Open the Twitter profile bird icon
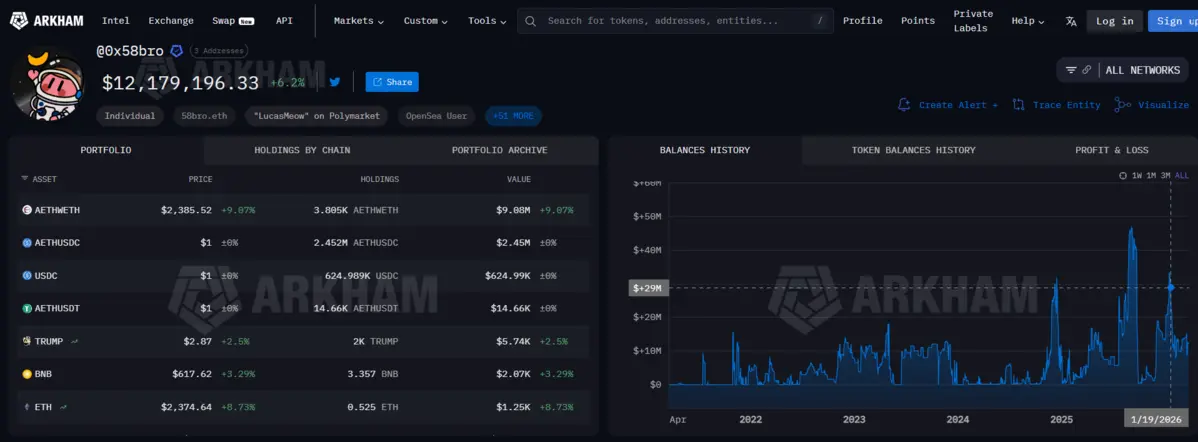Viewport: 1198px width, 442px height. coord(335,82)
